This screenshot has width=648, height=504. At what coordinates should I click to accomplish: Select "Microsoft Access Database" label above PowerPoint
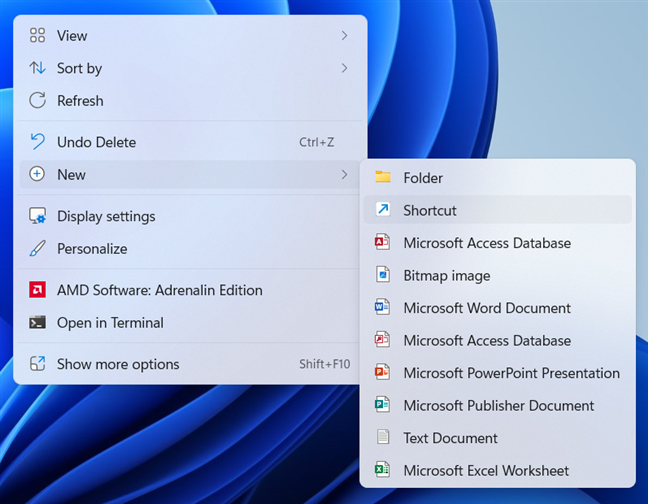point(487,340)
